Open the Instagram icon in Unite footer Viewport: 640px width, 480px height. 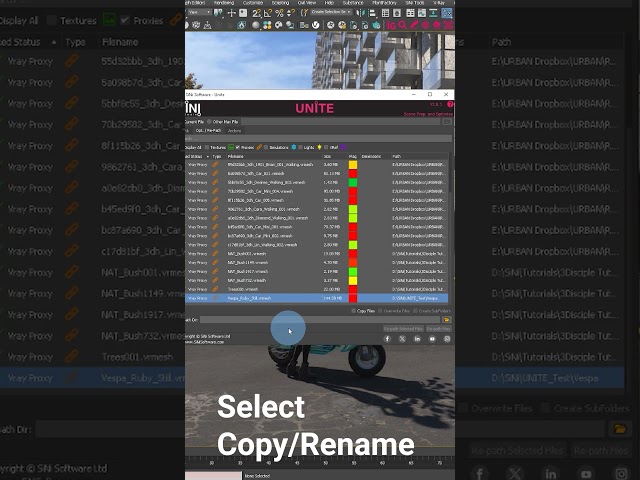coord(447,339)
